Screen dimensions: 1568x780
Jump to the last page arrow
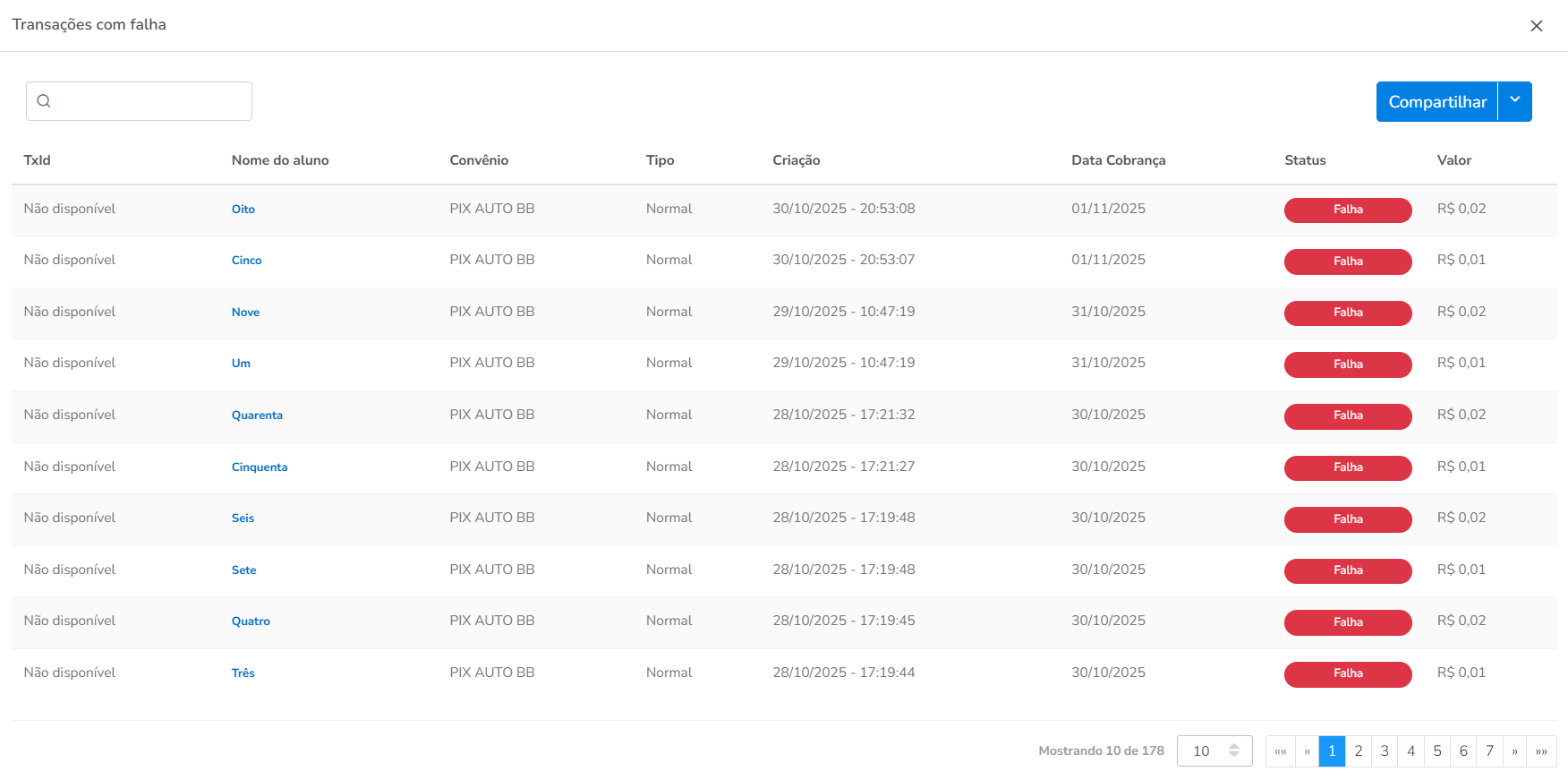1541,751
